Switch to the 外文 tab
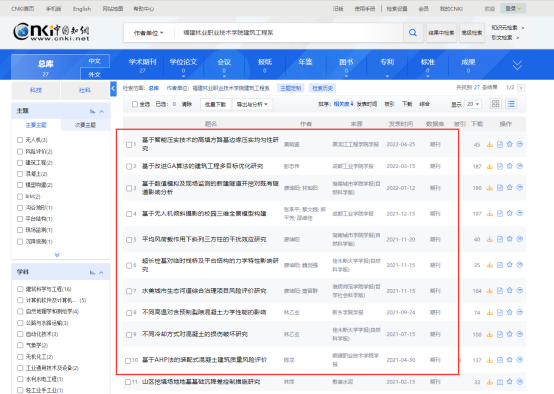Viewport: 554px width, 394px height. tap(94, 75)
